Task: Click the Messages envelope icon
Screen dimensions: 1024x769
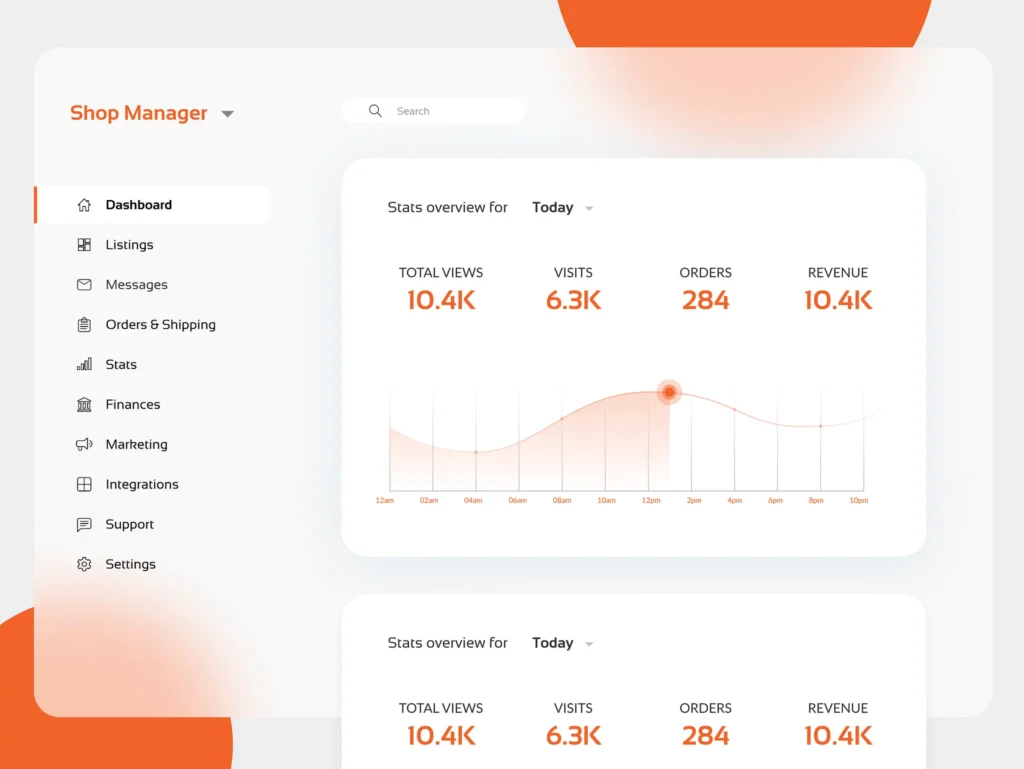Action: pos(84,285)
